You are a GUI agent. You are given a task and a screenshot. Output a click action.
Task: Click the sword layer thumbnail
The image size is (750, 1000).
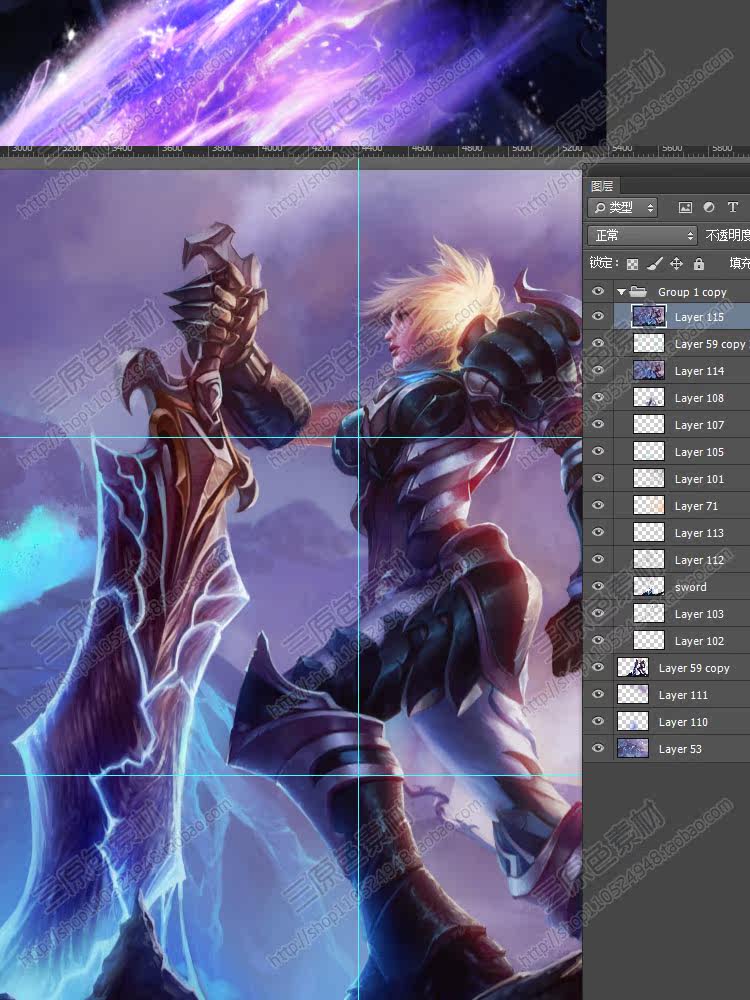tap(649, 586)
